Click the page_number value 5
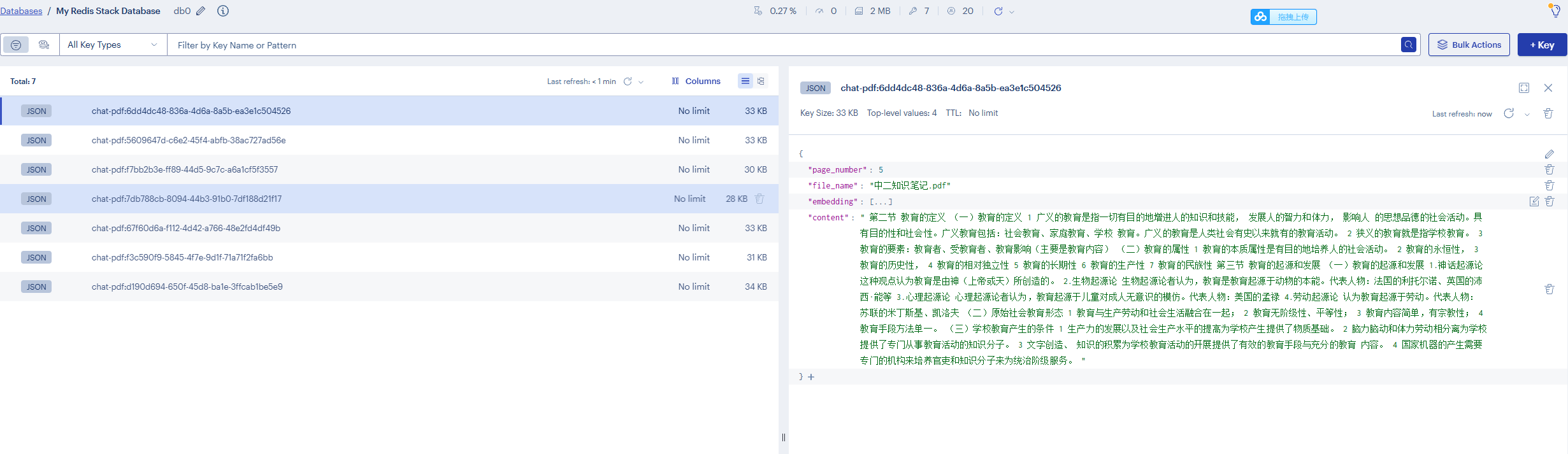1568x454 pixels. pos(881,170)
